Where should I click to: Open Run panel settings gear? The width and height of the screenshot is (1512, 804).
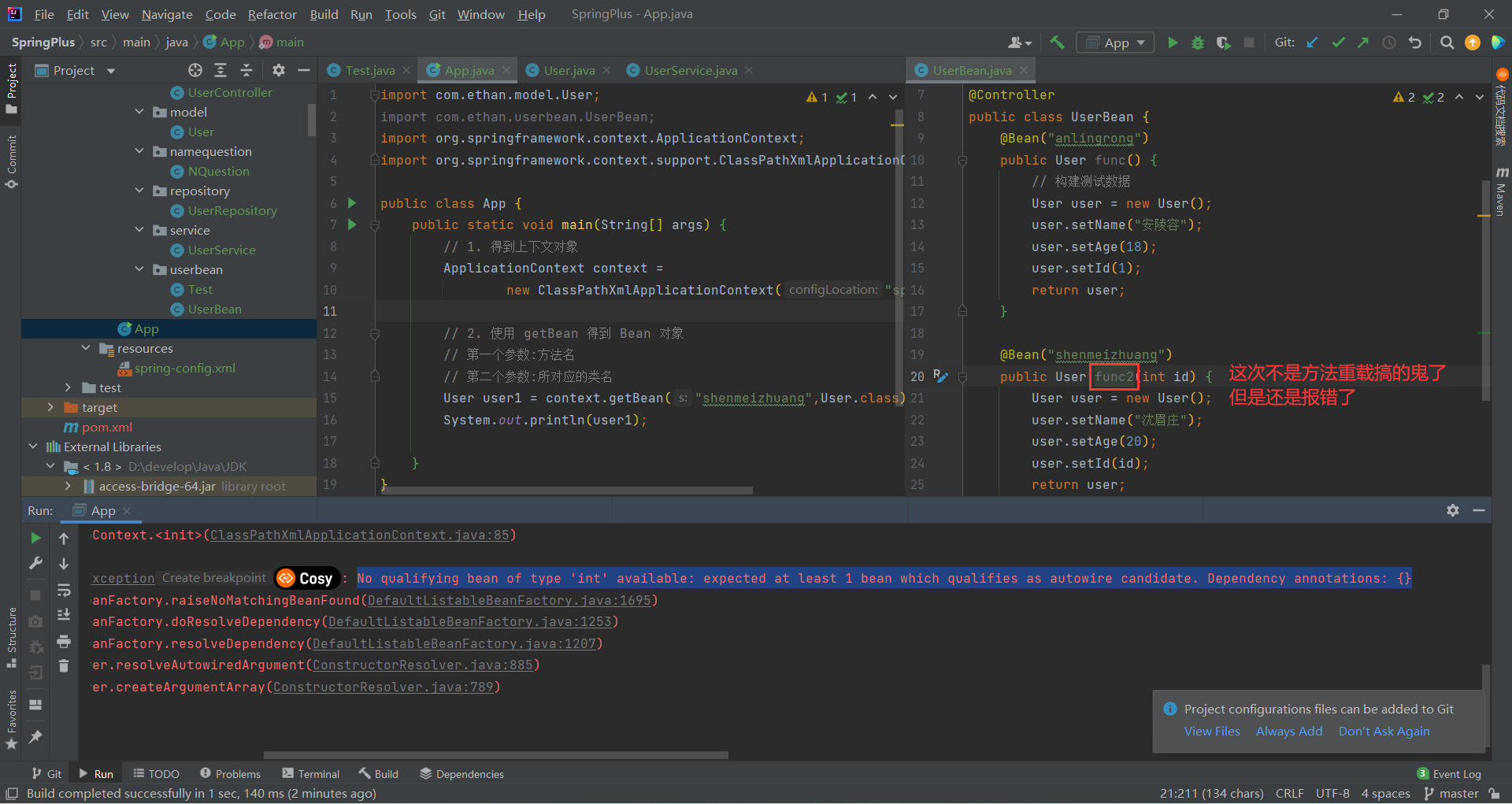1453,510
